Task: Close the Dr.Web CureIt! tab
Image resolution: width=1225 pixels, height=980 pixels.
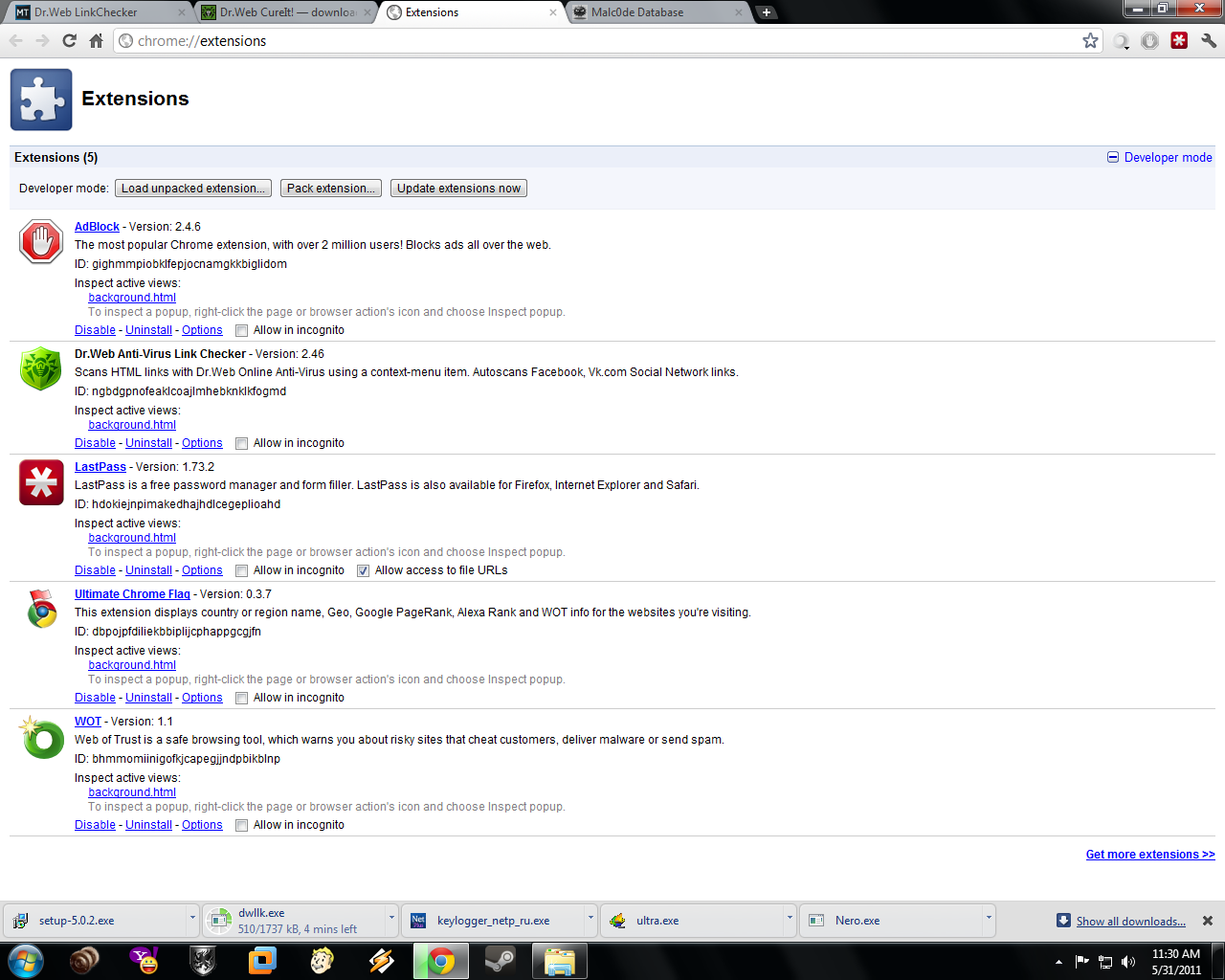Action: click(x=367, y=12)
